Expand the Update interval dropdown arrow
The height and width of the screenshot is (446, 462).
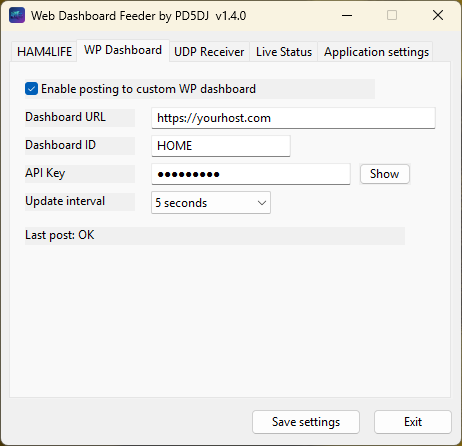point(262,203)
